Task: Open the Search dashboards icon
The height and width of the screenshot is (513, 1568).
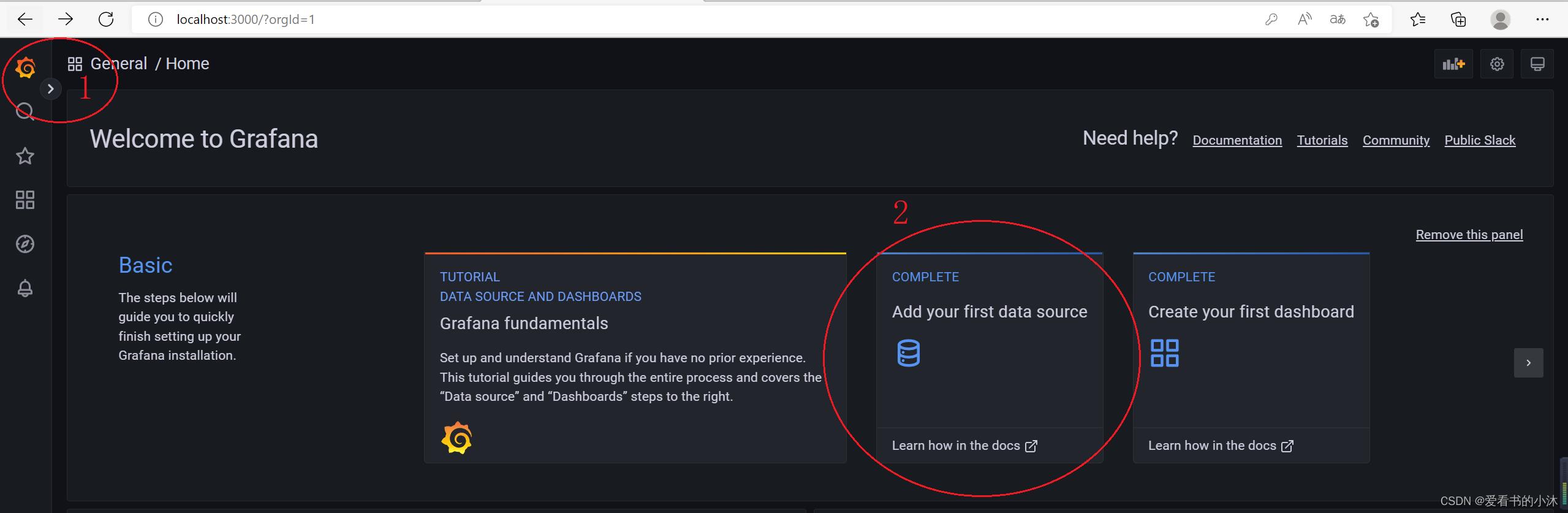Action: point(25,112)
